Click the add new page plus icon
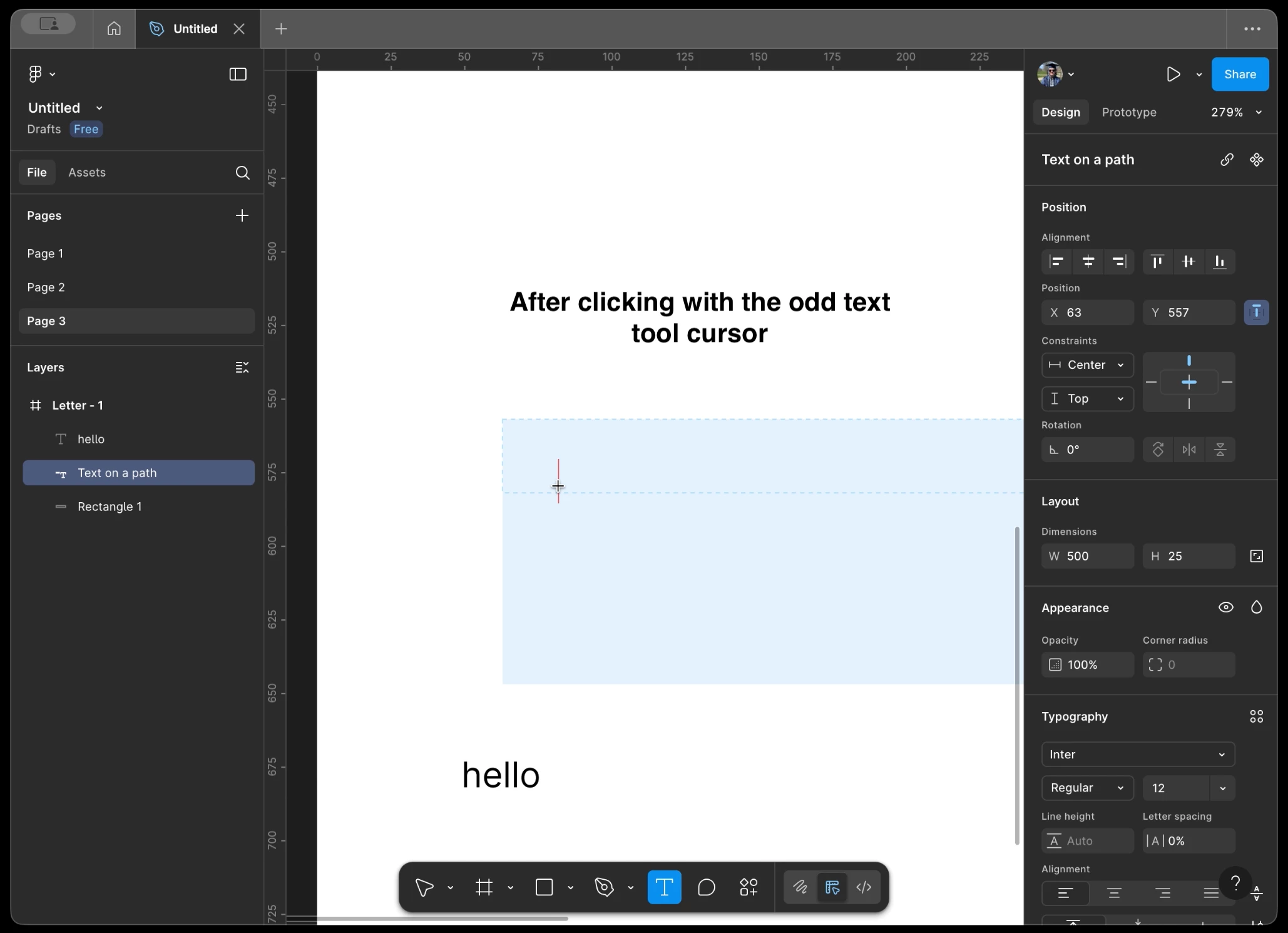This screenshot has height=933, width=1288. (x=242, y=215)
